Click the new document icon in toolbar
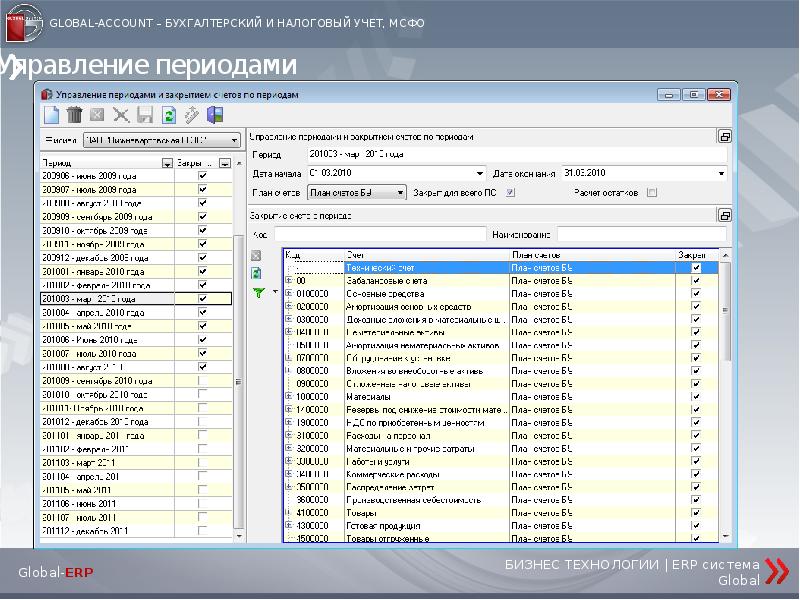 coord(51,115)
